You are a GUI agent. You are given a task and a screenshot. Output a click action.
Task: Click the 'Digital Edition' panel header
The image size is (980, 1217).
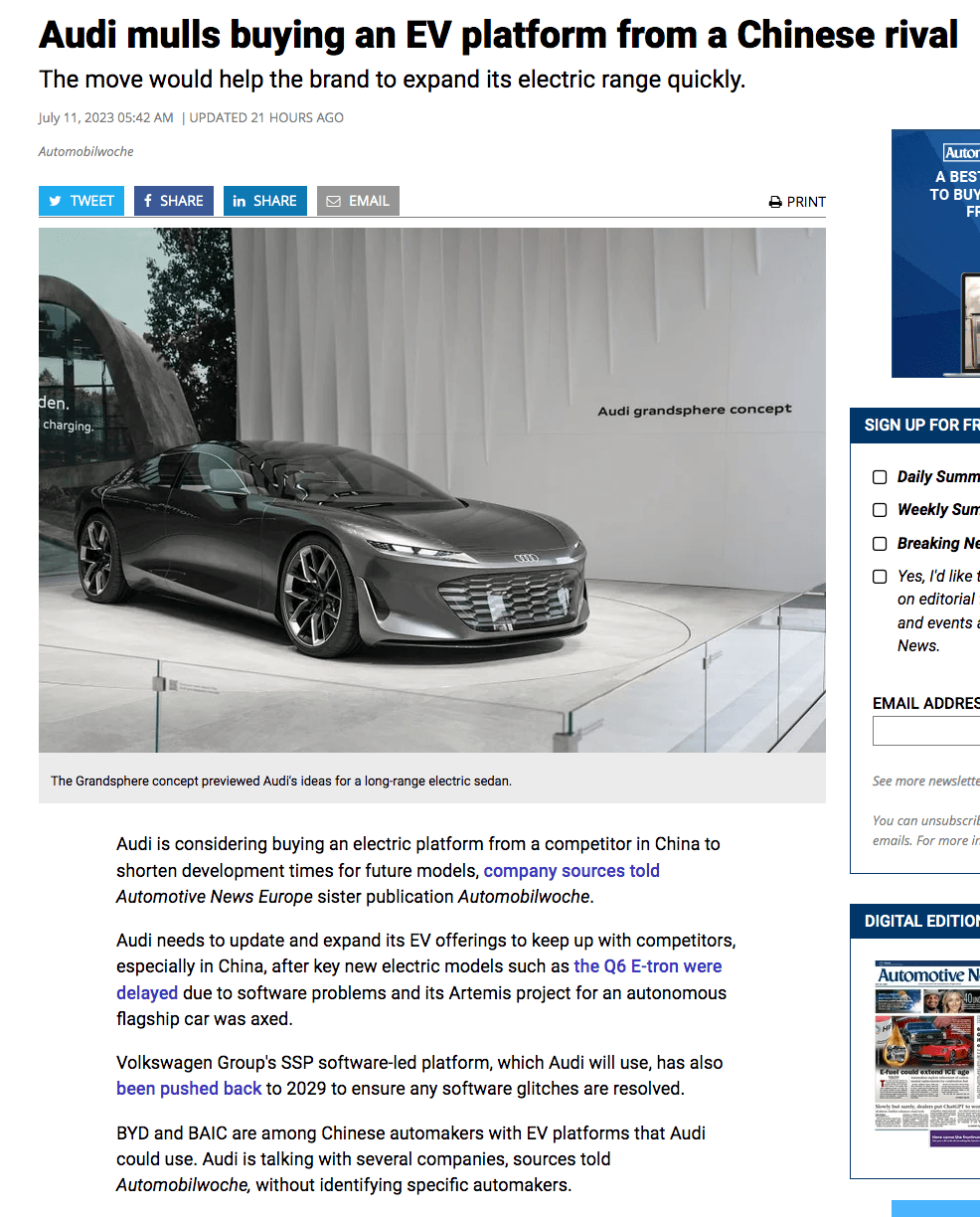tap(915, 922)
